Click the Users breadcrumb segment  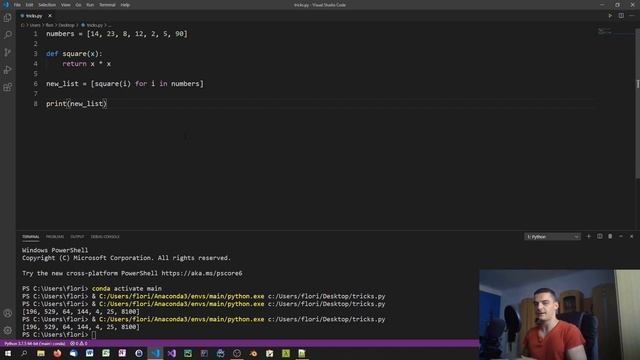pyautogui.click(x=35, y=25)
